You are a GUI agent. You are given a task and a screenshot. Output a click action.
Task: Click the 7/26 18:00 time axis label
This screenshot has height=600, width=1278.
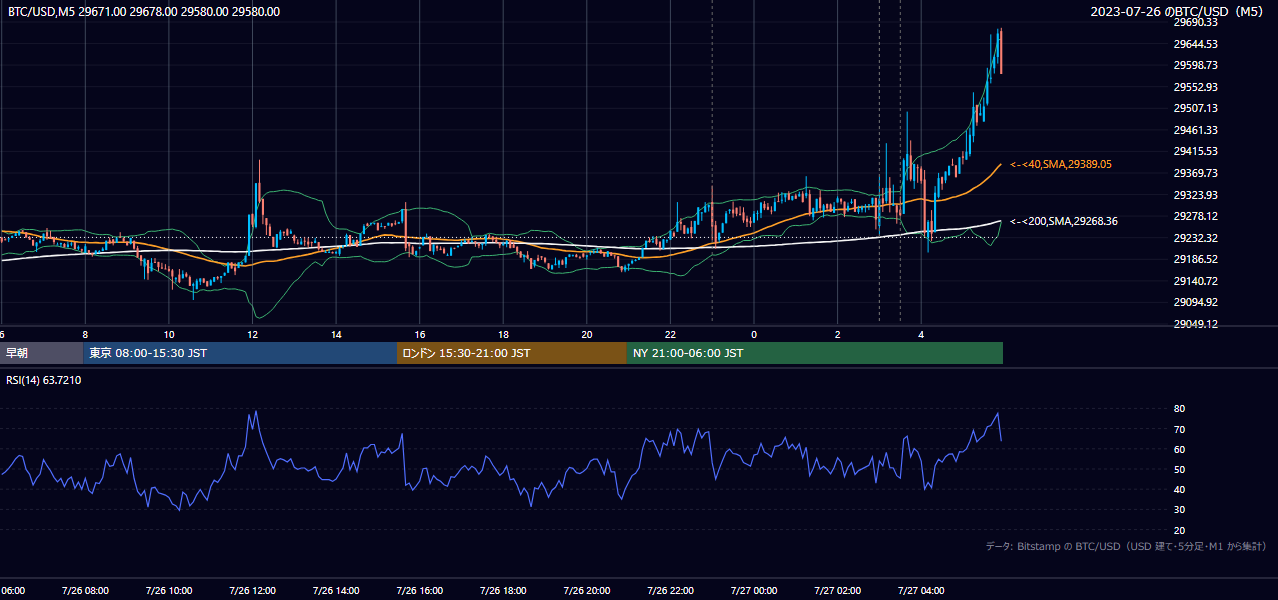click(x=503, y=590)
